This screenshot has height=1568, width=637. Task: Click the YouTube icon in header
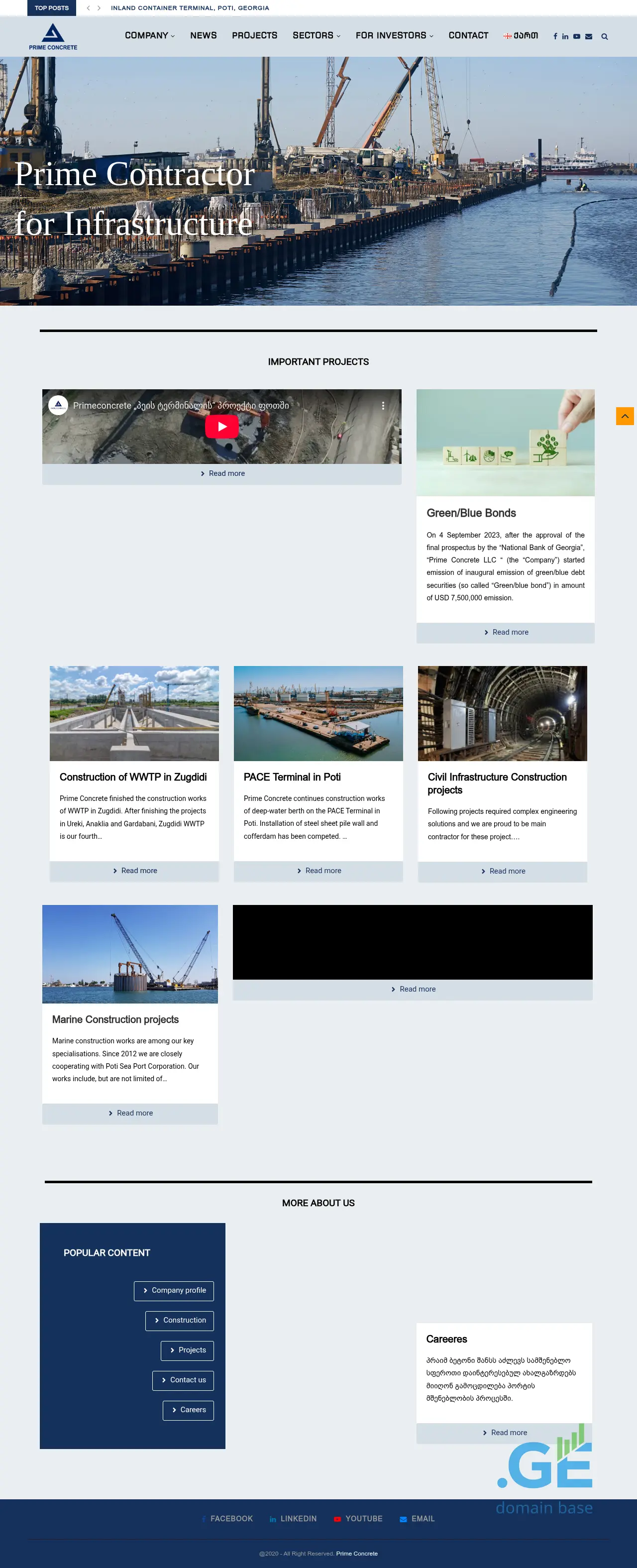tap(576, 36)
